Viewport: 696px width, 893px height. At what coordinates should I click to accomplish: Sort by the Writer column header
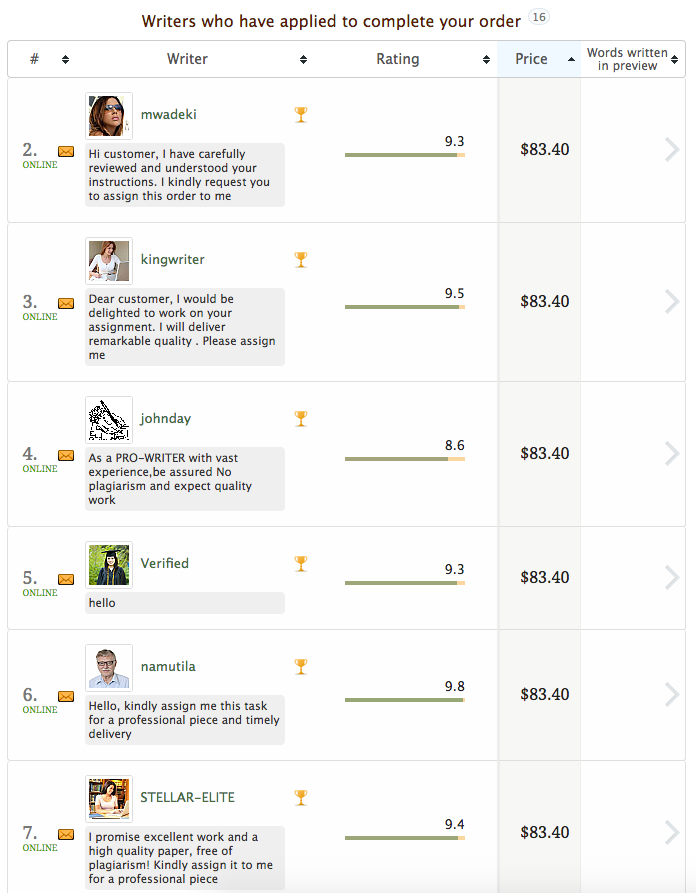[x=187, y=59]
